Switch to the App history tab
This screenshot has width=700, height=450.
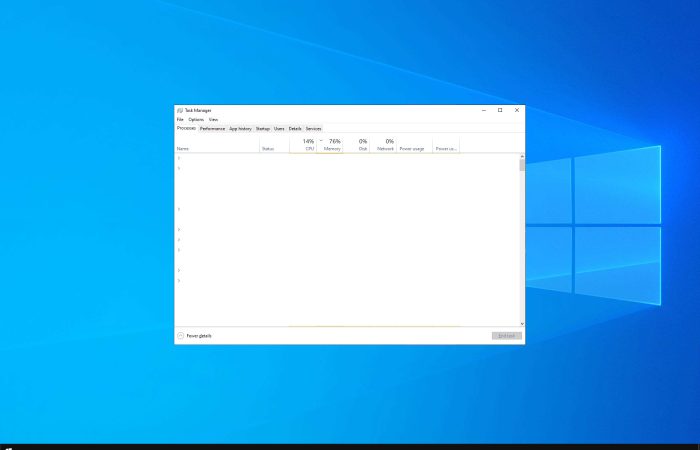click(240, 129)
